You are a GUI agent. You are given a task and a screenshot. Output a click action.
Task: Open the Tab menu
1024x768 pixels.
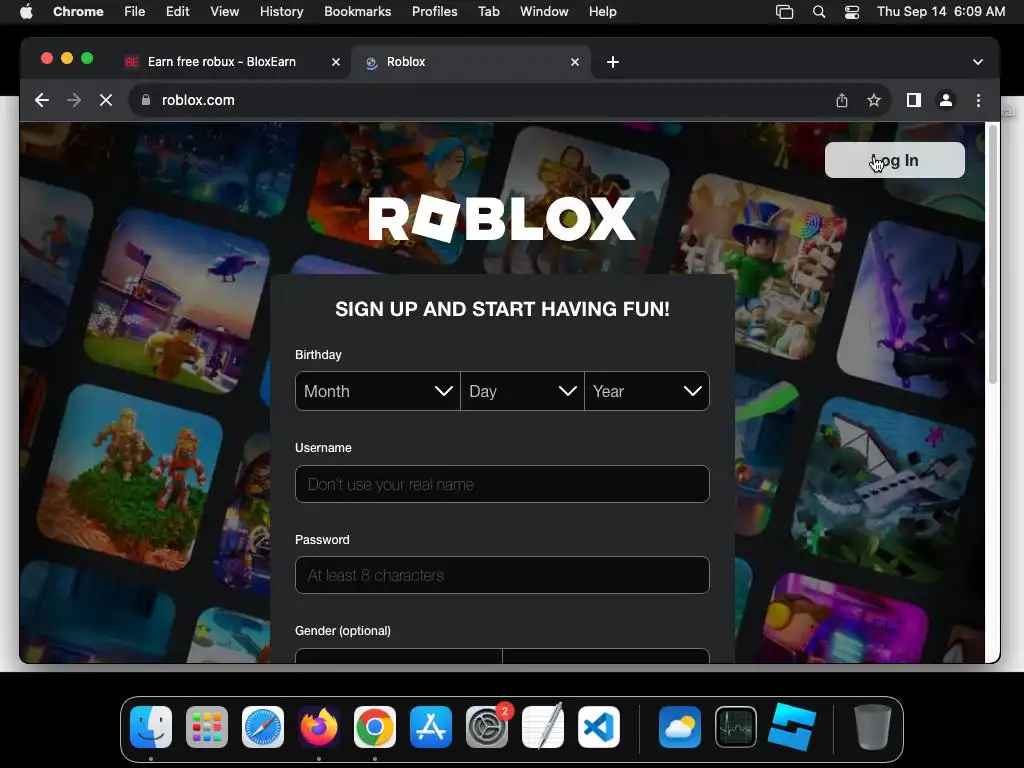[488, 11]
